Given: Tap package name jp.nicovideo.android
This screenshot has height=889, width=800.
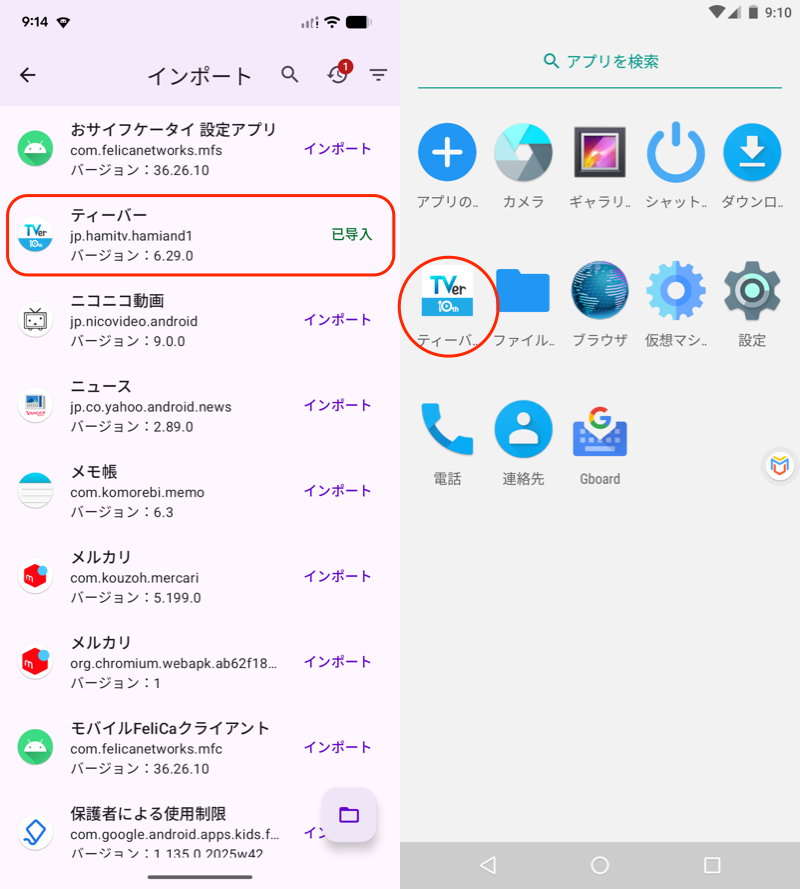Looking at the screenshot, I should [x=134, y=321].
